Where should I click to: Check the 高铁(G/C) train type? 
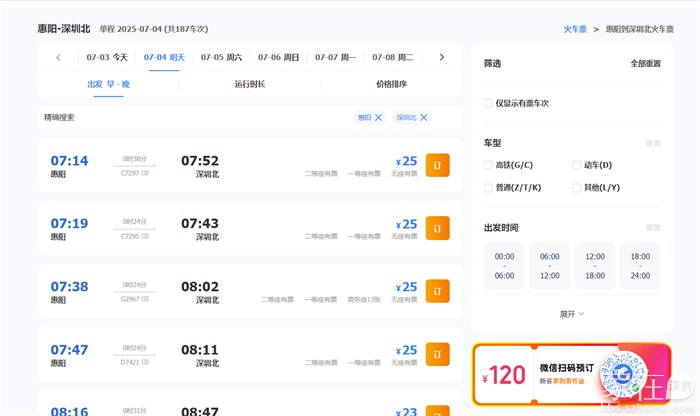click(x=488, y=165)
